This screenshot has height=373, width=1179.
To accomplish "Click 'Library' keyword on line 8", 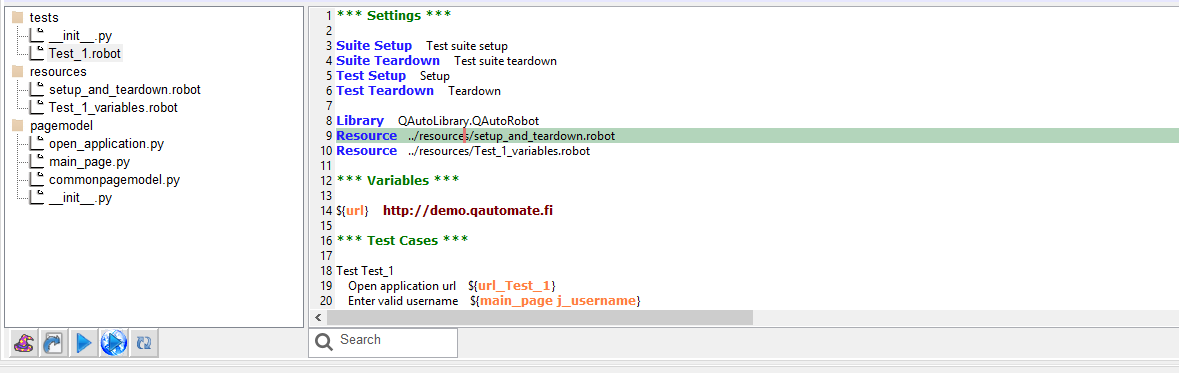I will (359, 120).
